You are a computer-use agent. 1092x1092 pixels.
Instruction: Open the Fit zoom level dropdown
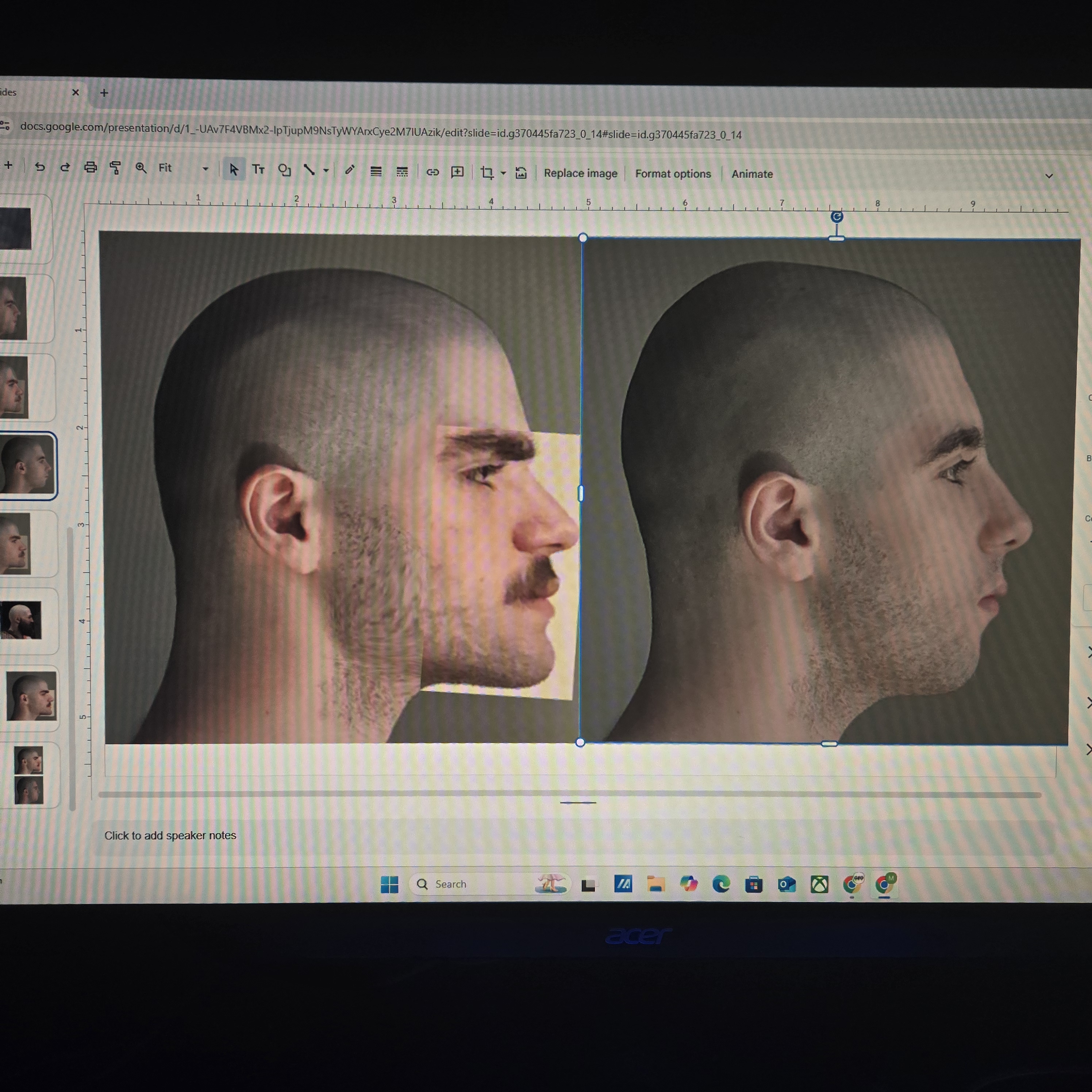coord(183,168)
